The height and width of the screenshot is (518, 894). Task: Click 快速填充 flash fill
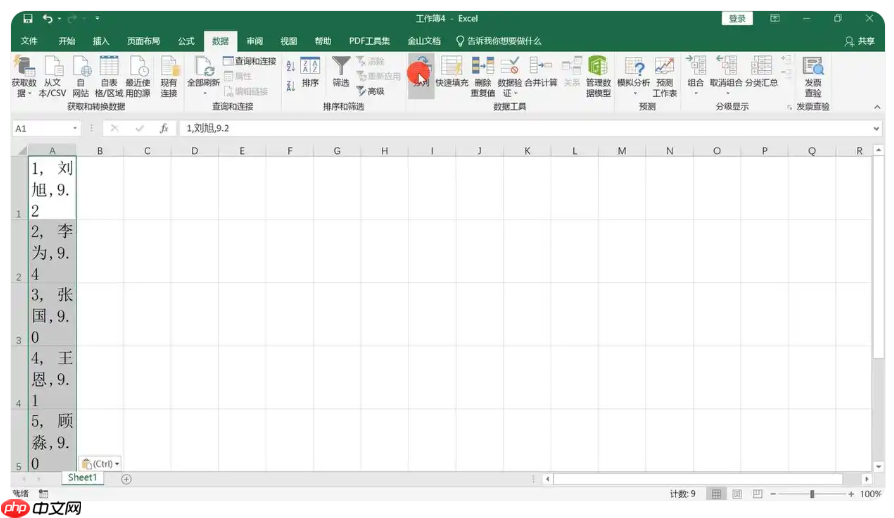[452, 72]
